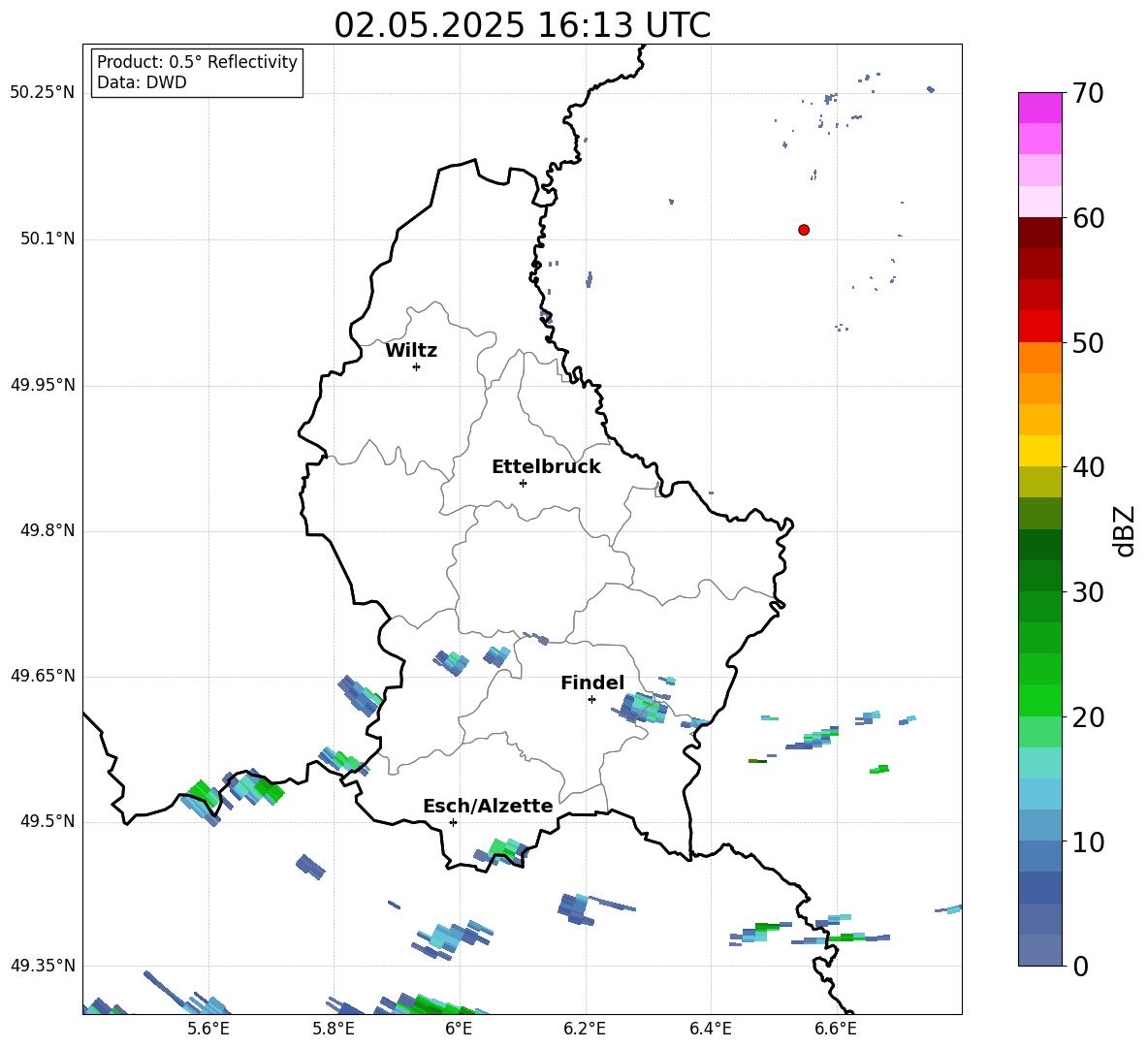Click the colorbar tick label 0
1148x1048 pixels.
tap(1080, 966)
